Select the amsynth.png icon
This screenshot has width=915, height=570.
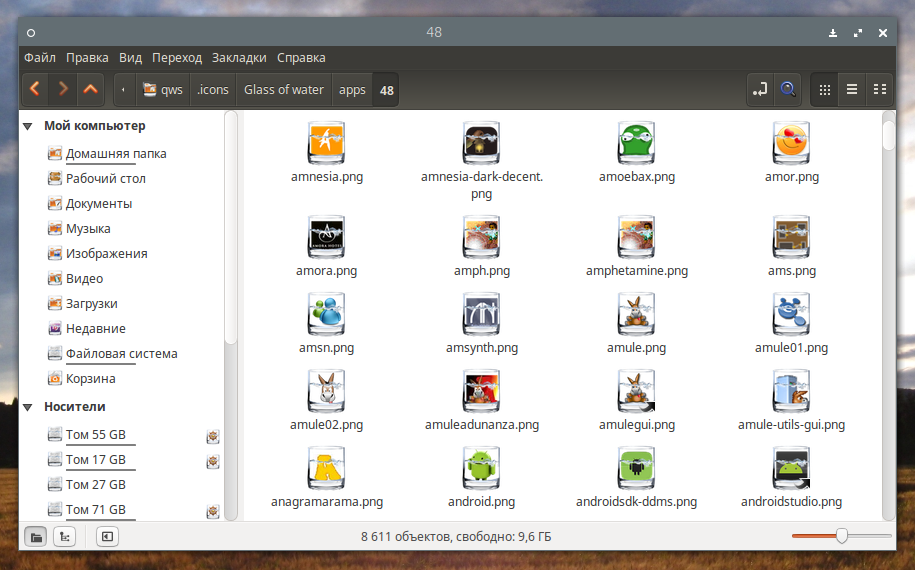coord(481,314)
